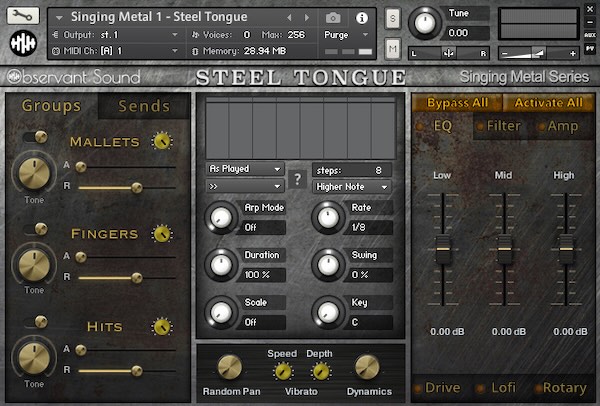600x406 pixels.
Task: Adjust the Fingers Tone knob
Action: (34, 264)
